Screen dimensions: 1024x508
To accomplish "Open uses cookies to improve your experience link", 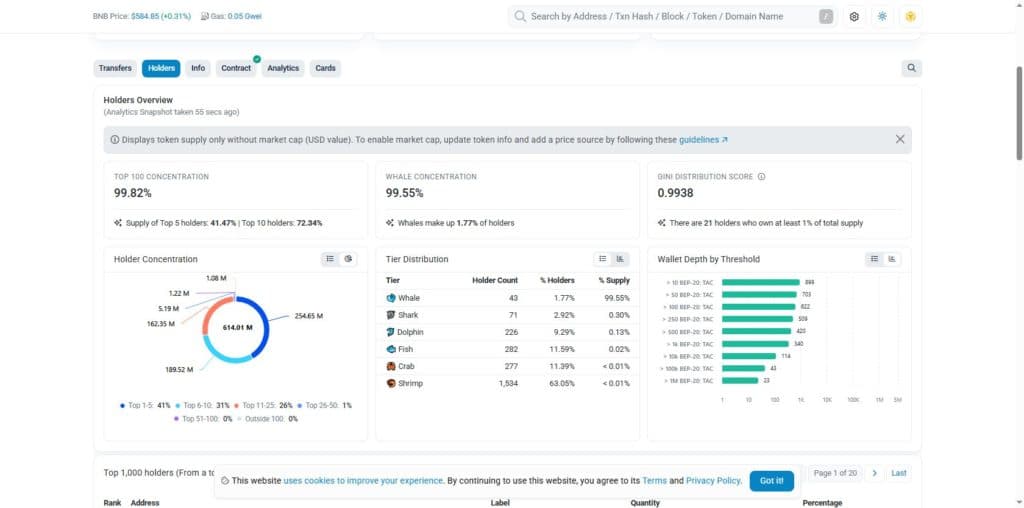I will click(x=363, y=481).
